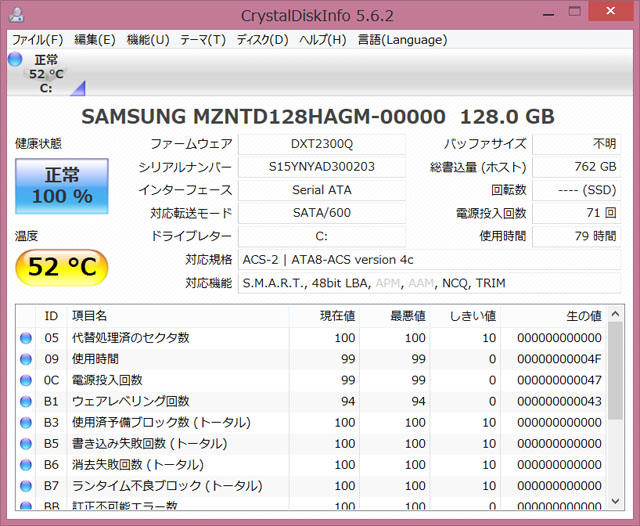The width and height of the screenshot is (640, 526).
Task: Click raw value 000000000047
Action: [x=559, y=380]
